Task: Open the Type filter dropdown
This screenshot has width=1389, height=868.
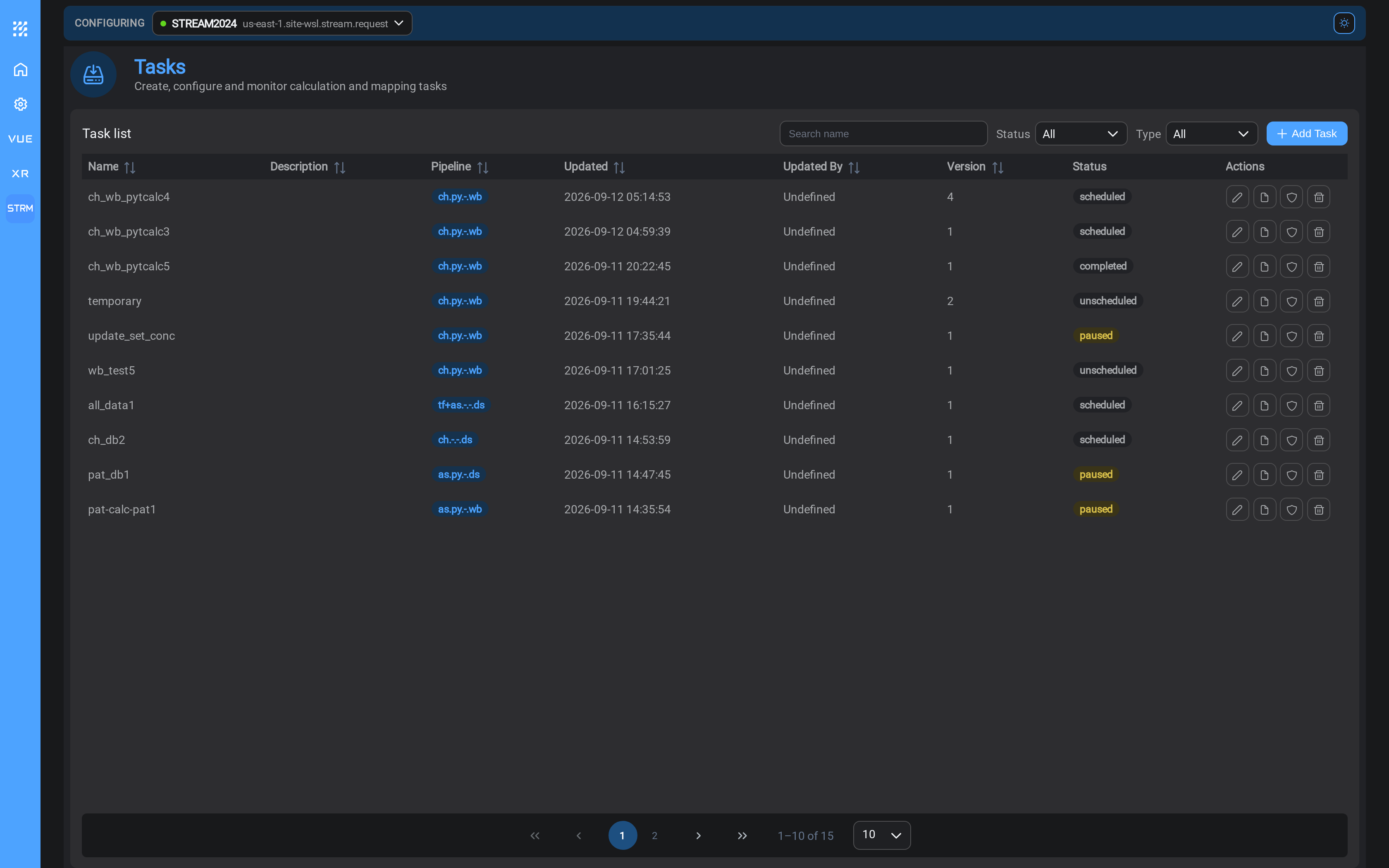Action: click(1211, 134)
